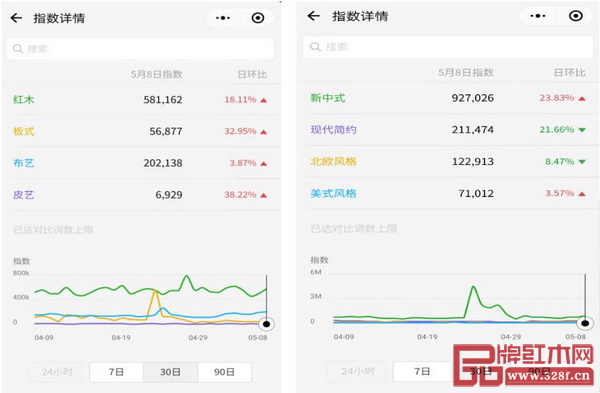Open the right panel's three-dot menu
The width and height of the screenshot is (600, 393).
click(x=538, y=16)
